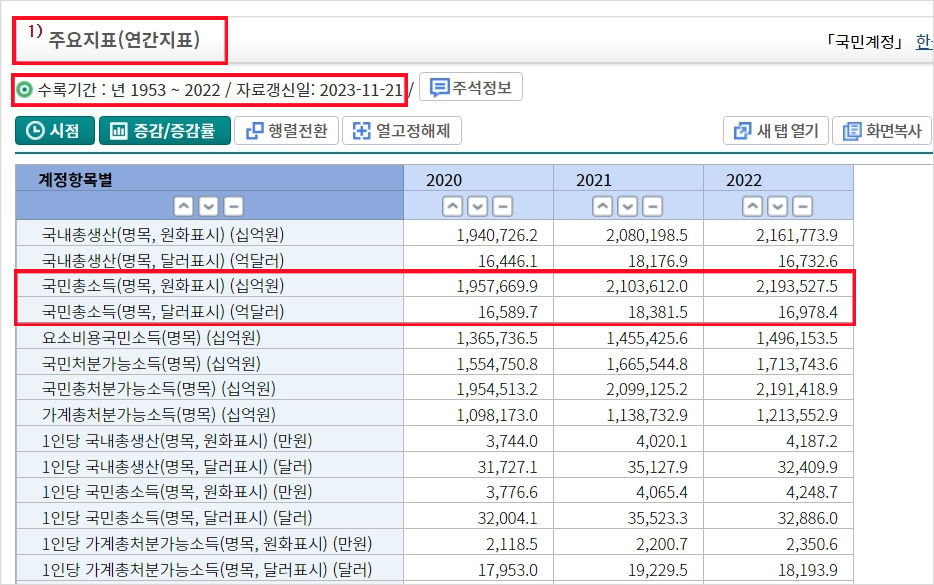Click the cell value 1,138,732.9
This screenshot has height=585, width=934.
tap(647, 415)
